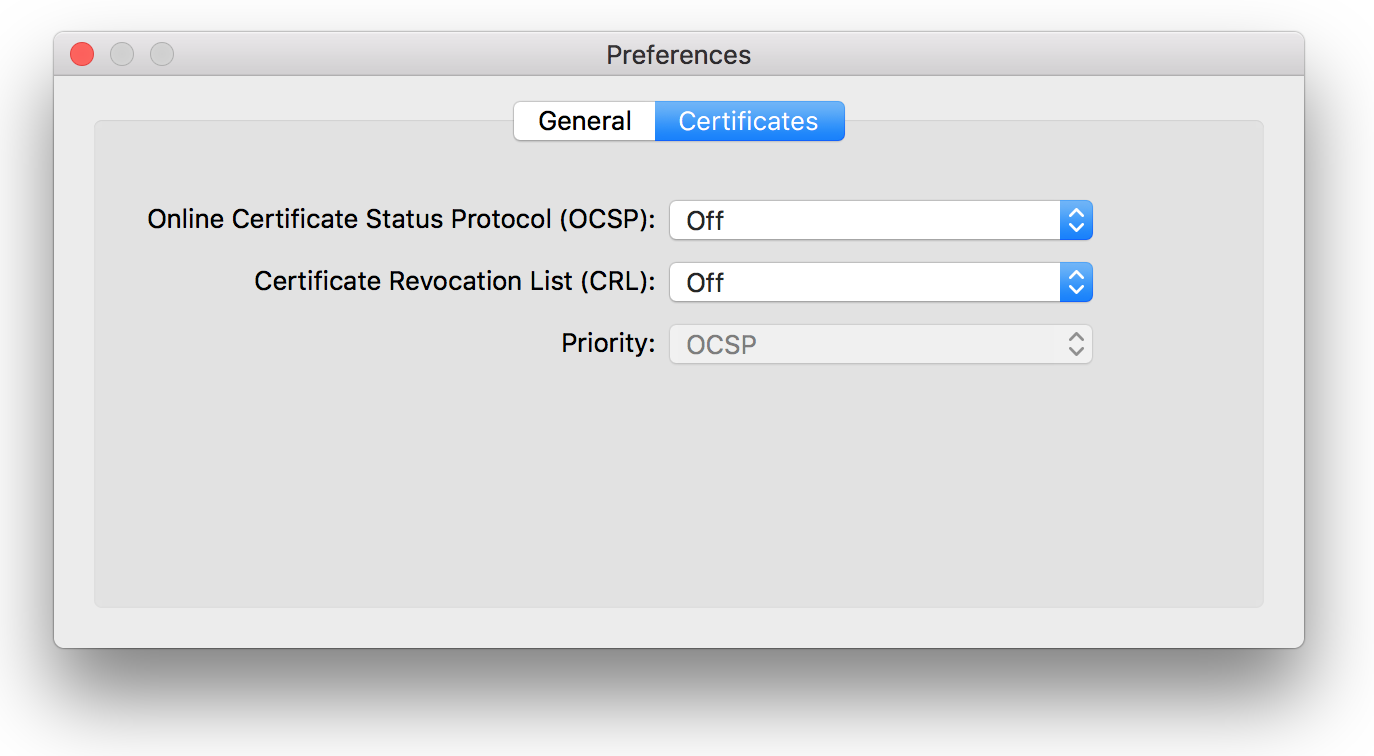Open the Certificate Revocation List dropdown

(x=865, y=282)
